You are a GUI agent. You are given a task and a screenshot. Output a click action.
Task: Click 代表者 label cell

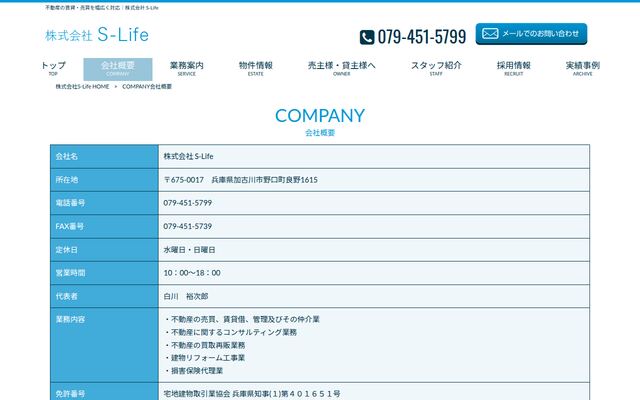pyautogui.click(x=104, y=296)
